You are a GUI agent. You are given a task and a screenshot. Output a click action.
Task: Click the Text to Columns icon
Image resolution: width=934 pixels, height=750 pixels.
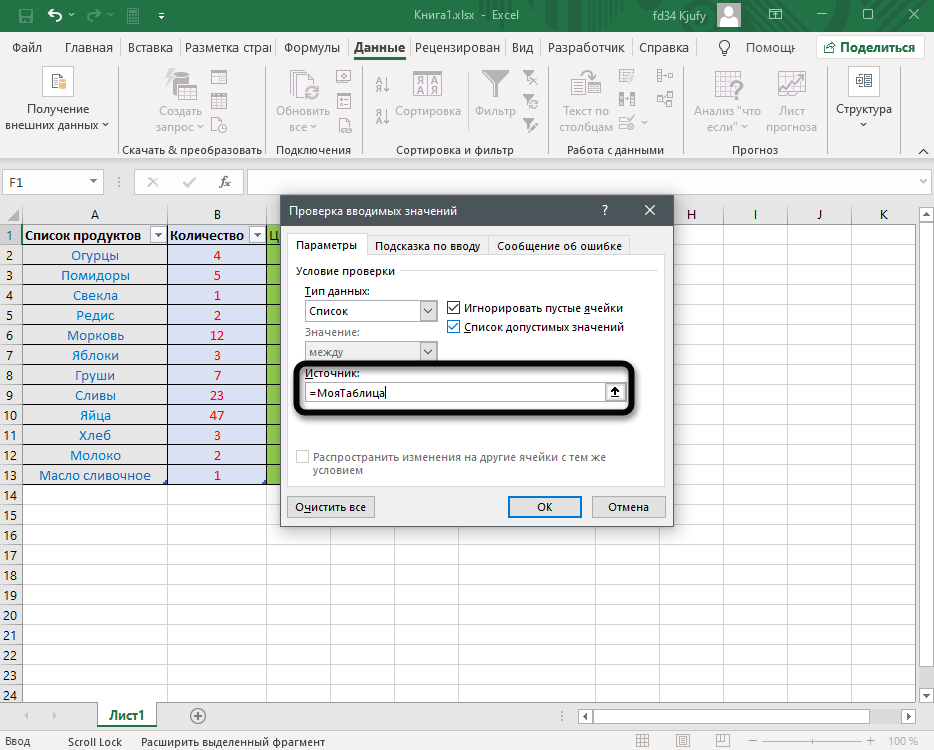pos(585,84)
